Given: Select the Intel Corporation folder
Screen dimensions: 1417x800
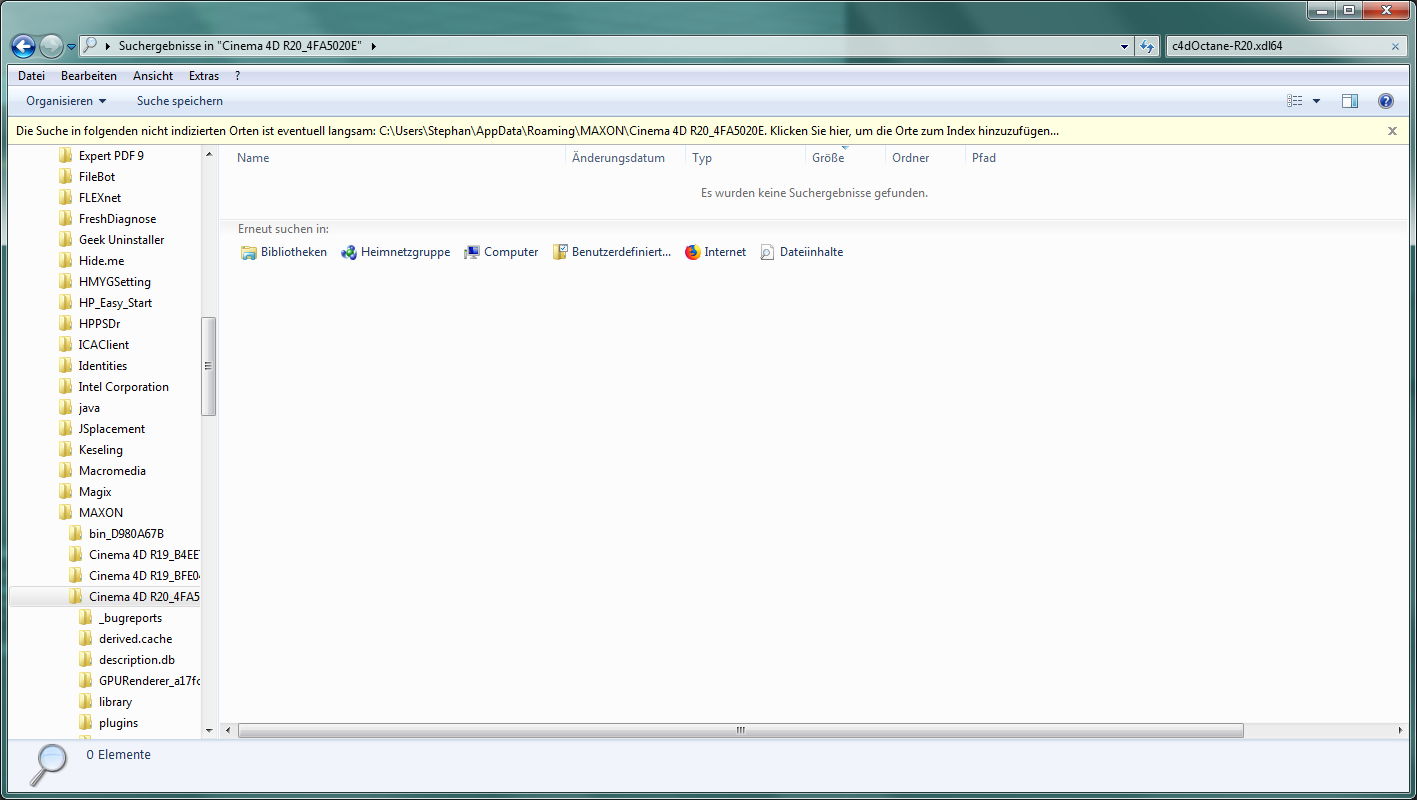Looking at the screenshot, I should 123,387.
